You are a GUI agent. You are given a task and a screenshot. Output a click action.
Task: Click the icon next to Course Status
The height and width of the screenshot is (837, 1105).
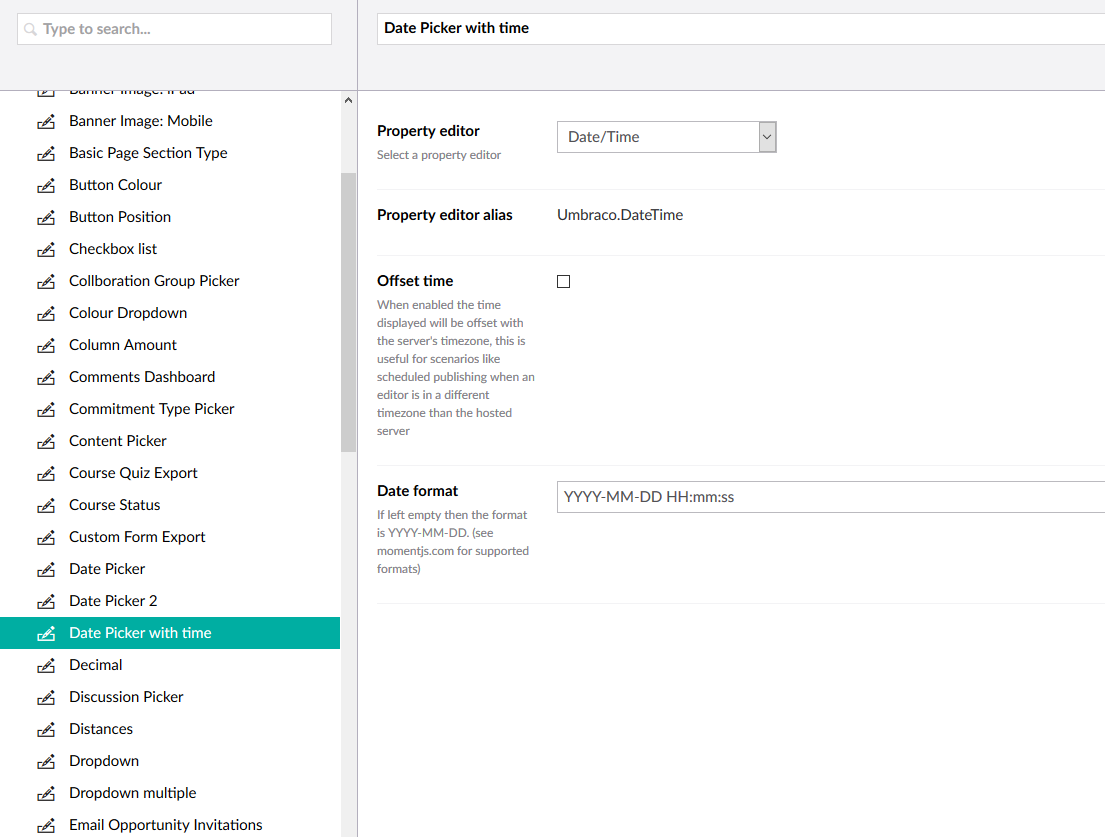coord(46,506)
